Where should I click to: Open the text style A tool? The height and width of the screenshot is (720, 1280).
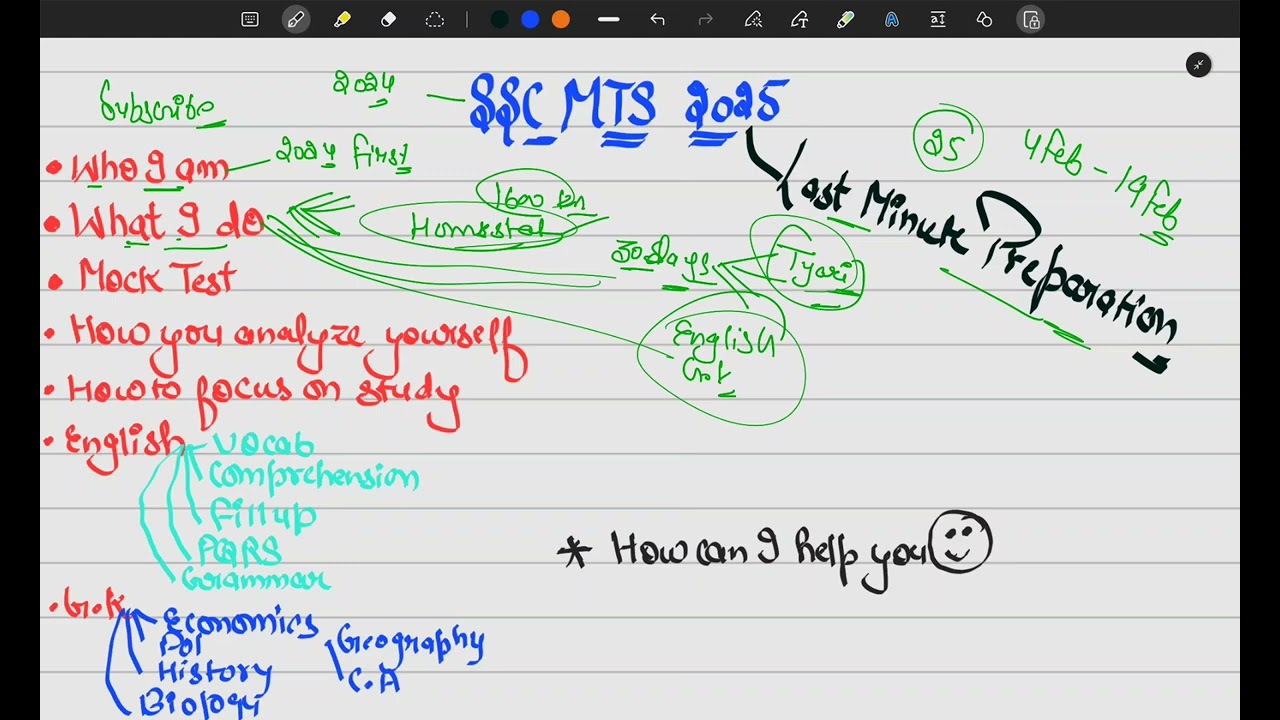pyautogui.click(x=891, y=19)
